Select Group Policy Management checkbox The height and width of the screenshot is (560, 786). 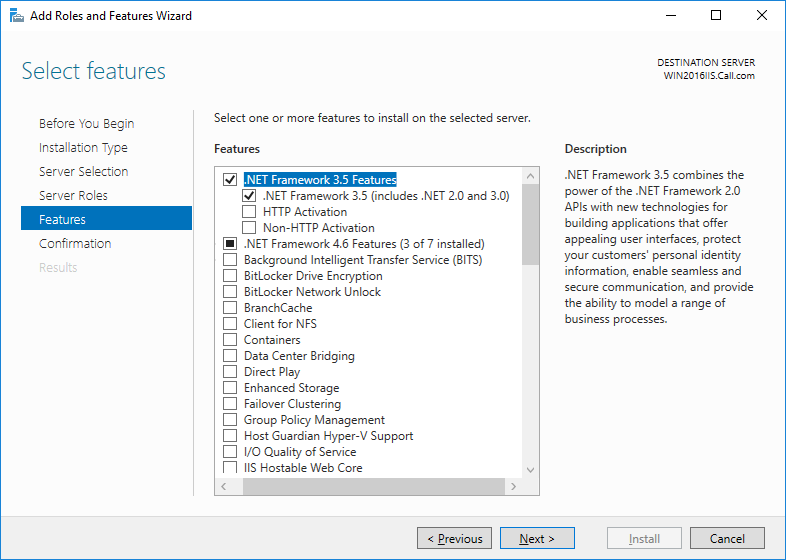[x=230, y=420]
